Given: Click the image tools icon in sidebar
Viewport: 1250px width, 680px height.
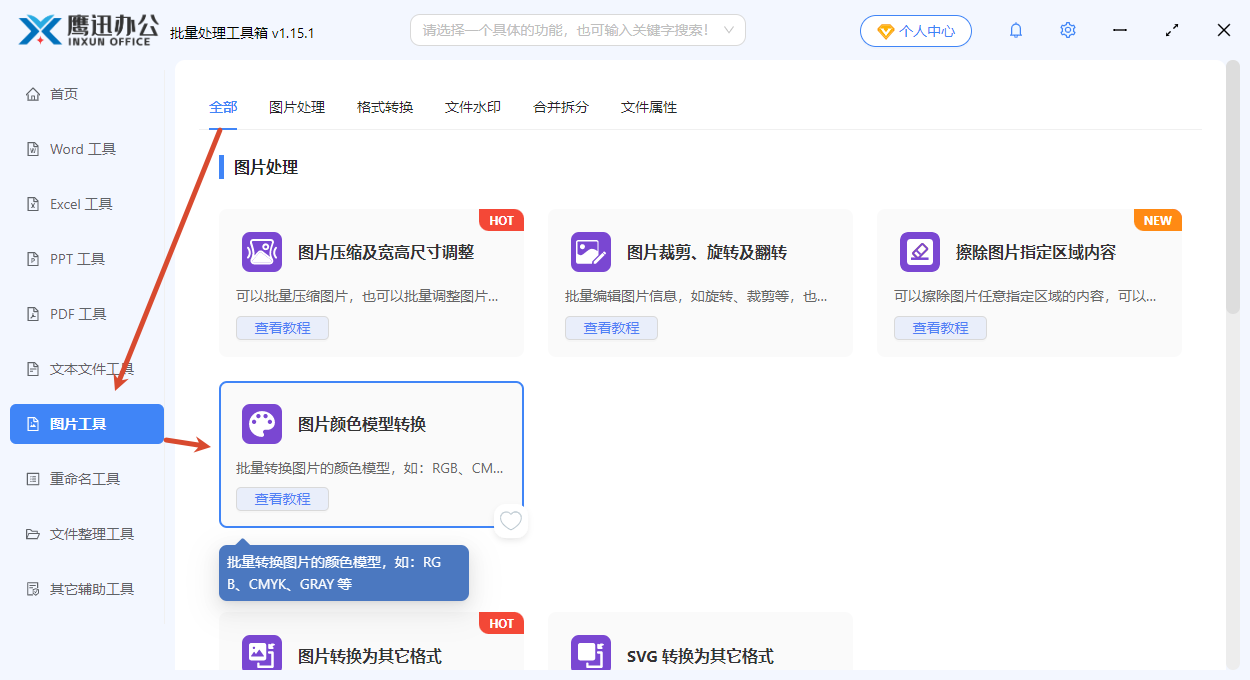Looking at the screenshot, I should (33, 424).
